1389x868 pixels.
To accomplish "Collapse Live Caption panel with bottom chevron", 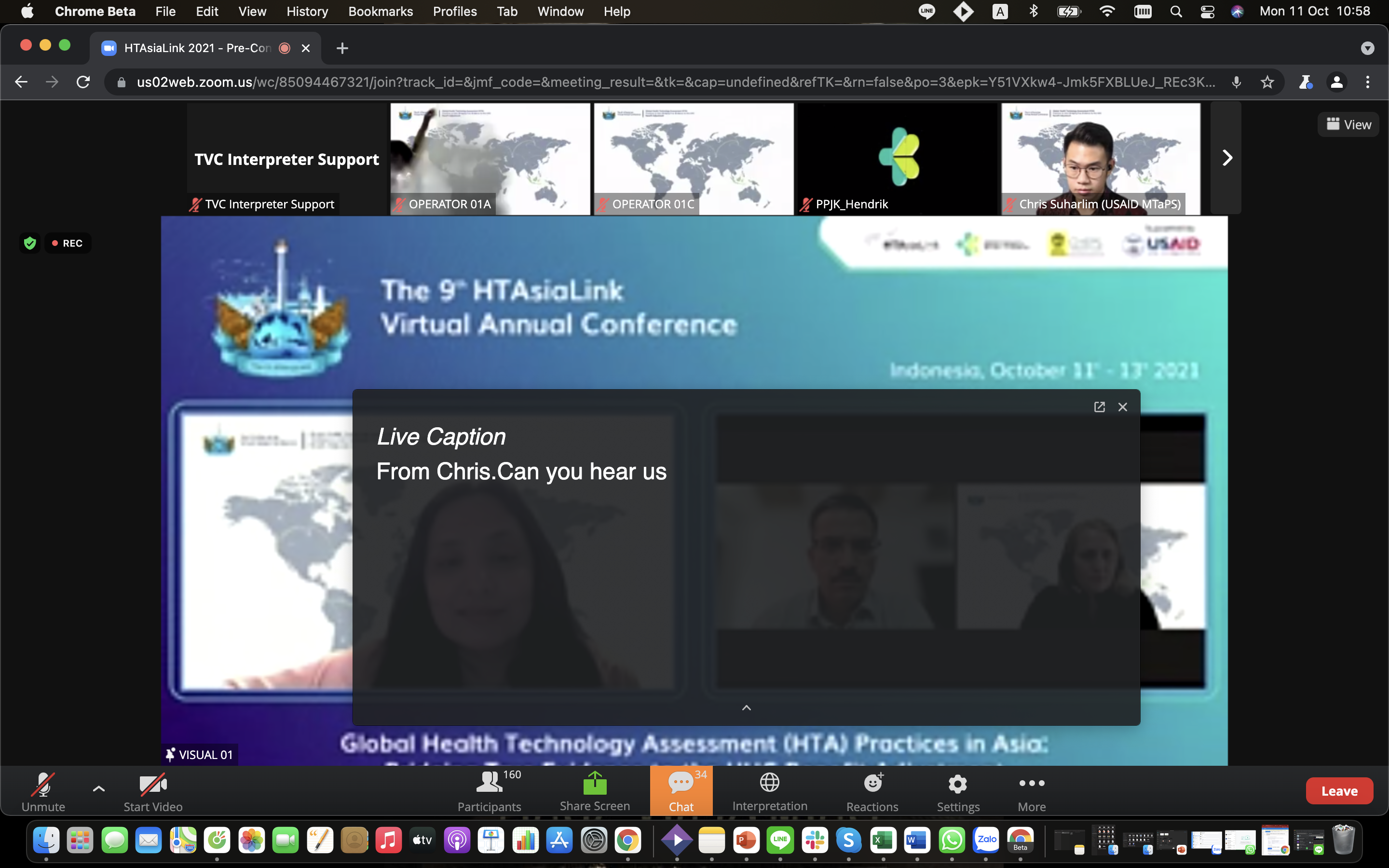I will pyautogui.click(x=746, y=707).
